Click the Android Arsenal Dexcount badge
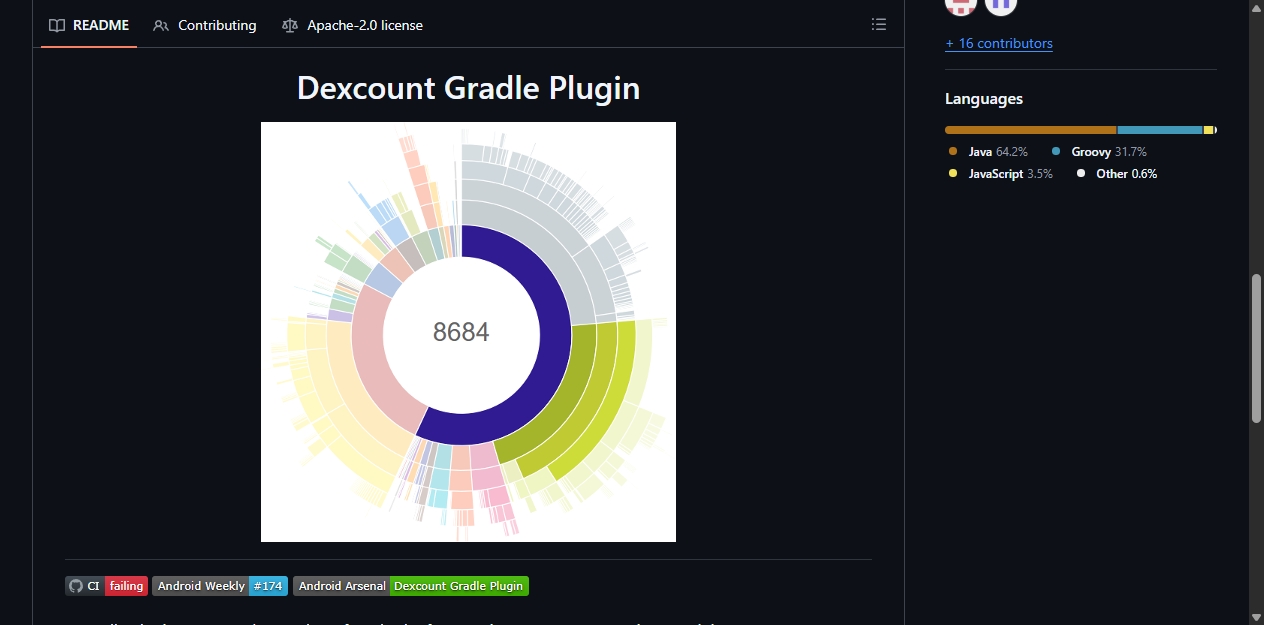This screenshot has width=1264, height=625. click(x=411, y=586)
